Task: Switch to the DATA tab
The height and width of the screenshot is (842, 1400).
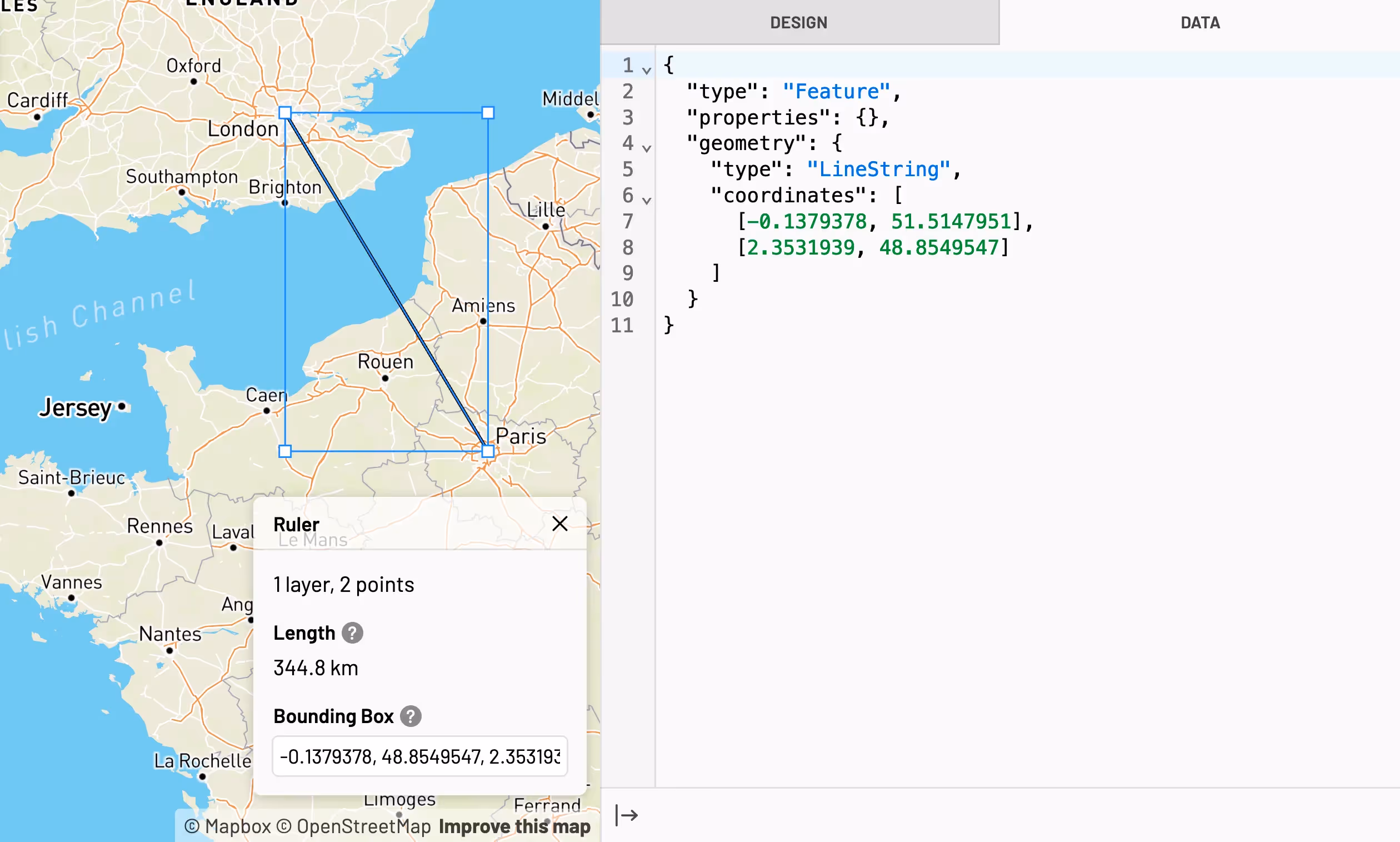Action: point(1200,23)
